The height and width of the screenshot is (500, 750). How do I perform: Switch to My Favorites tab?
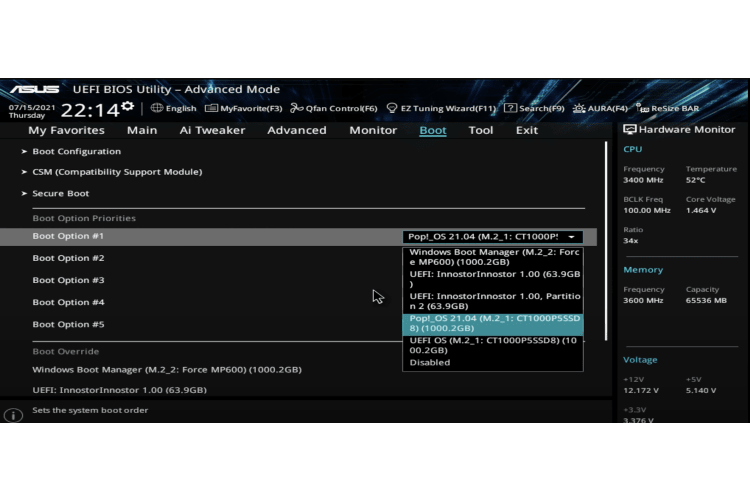pos(66,130)
